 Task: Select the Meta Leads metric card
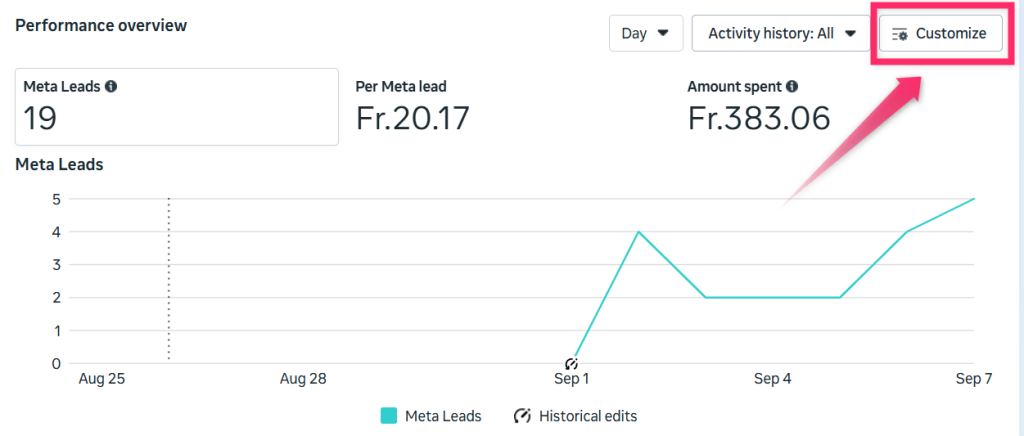coord(177,106)
